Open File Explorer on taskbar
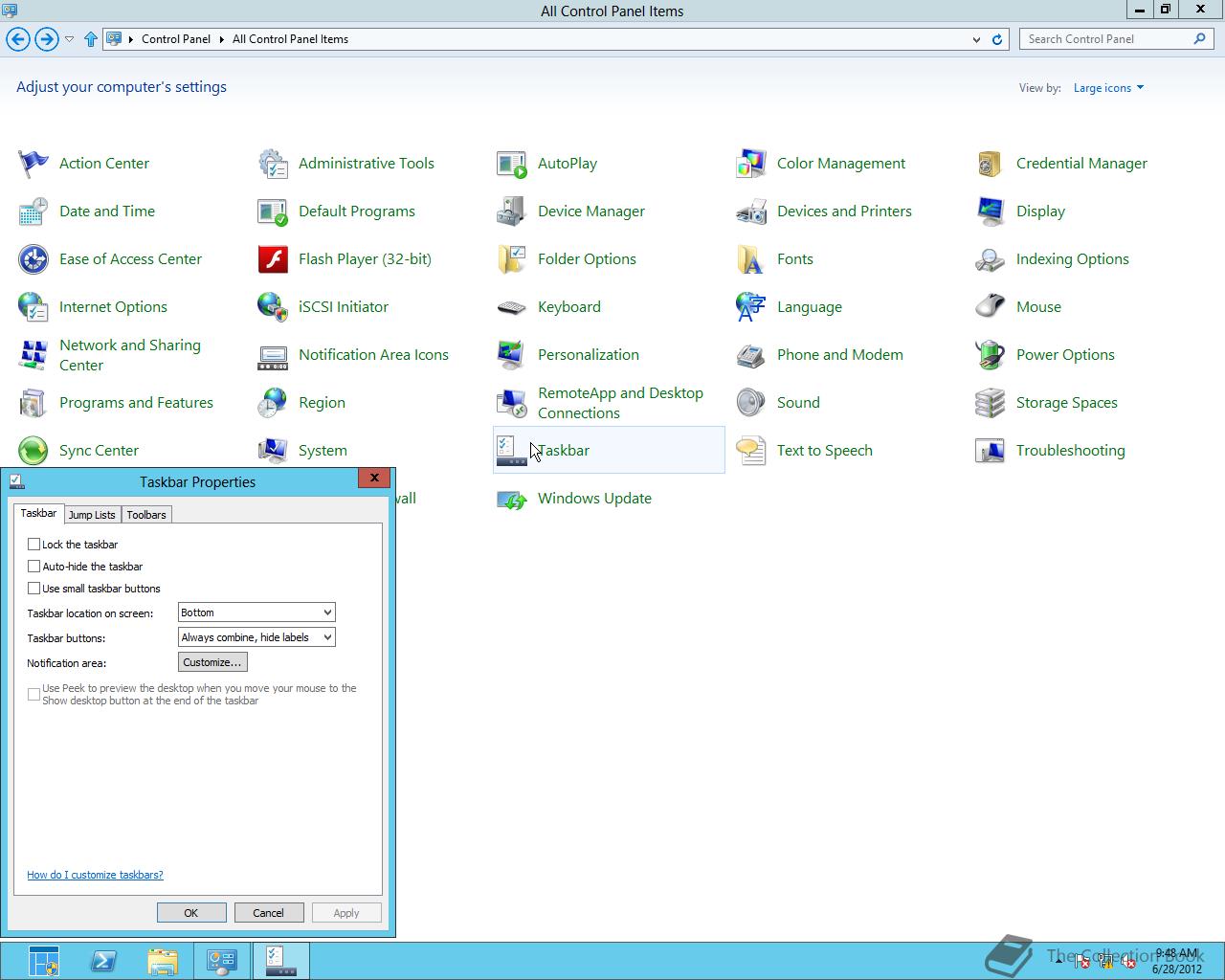The image size is (1225, 980). click(163, 961)
